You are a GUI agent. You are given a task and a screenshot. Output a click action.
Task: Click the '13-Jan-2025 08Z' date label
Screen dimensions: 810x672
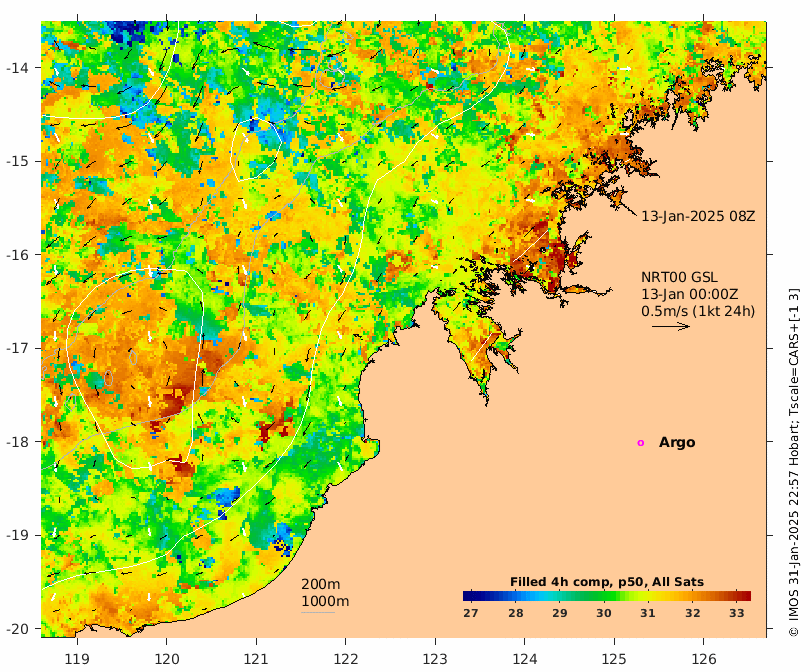[698, 216]
